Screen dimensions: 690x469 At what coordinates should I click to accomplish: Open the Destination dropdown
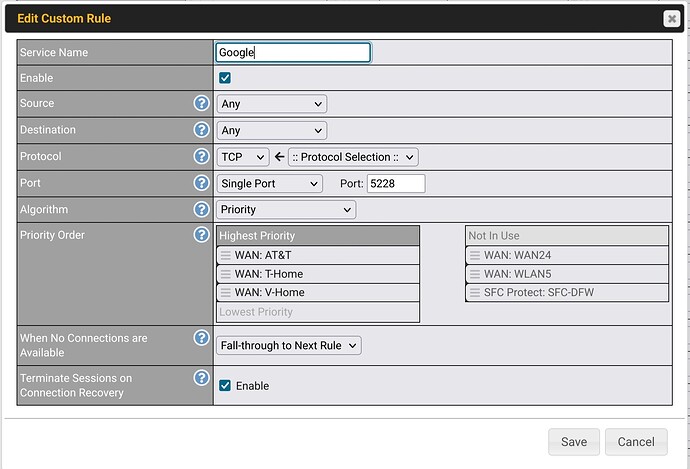tap(272, 130)
